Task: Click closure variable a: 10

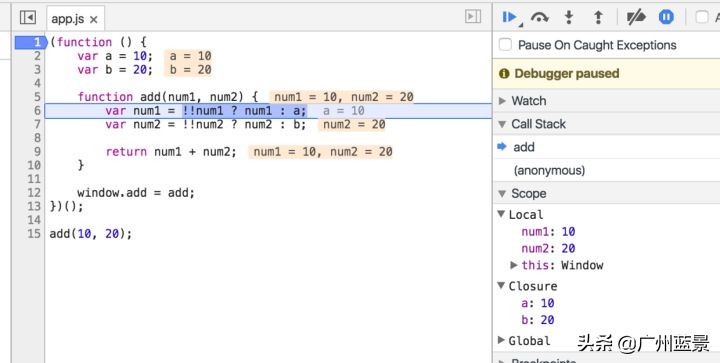Action: pyautogui.click(x=537, y=303)
